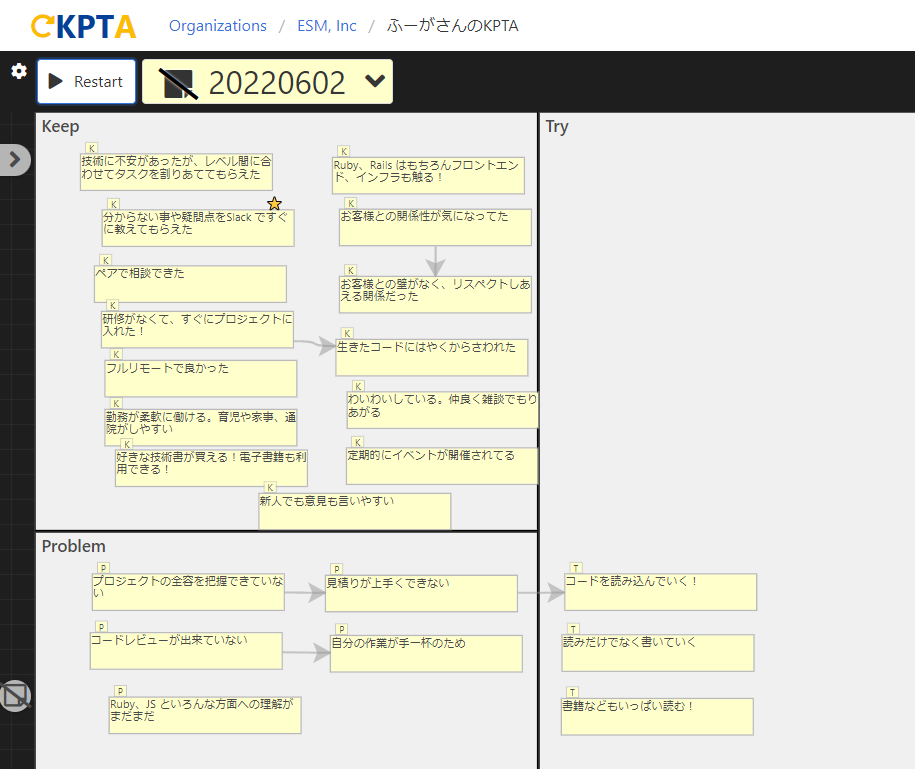Select note 自分の作業が手一杯のため
The image size is (915, 769).
pyautogui.click(x=426, y=654)
